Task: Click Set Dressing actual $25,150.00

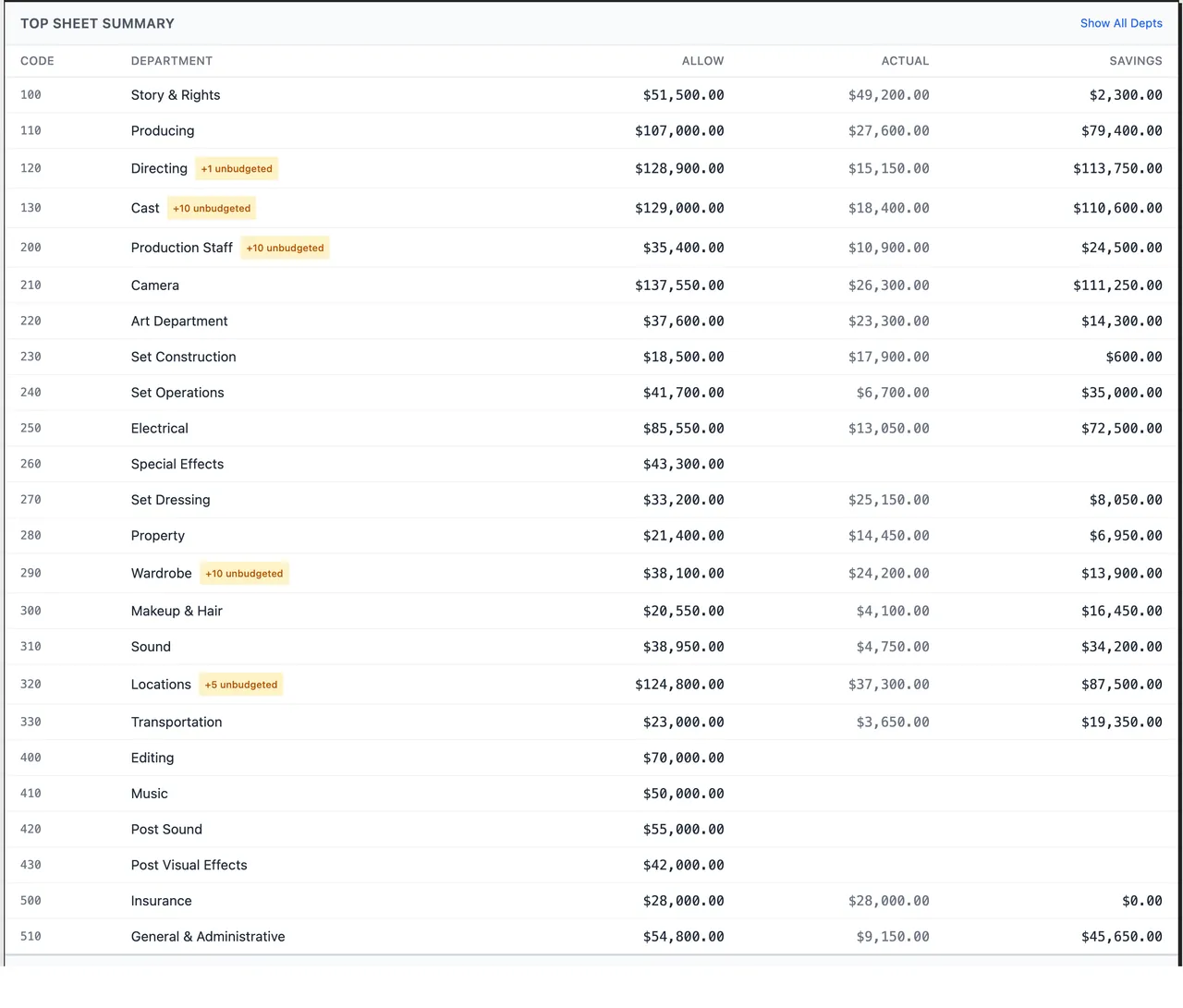Action: pos(889,500)
